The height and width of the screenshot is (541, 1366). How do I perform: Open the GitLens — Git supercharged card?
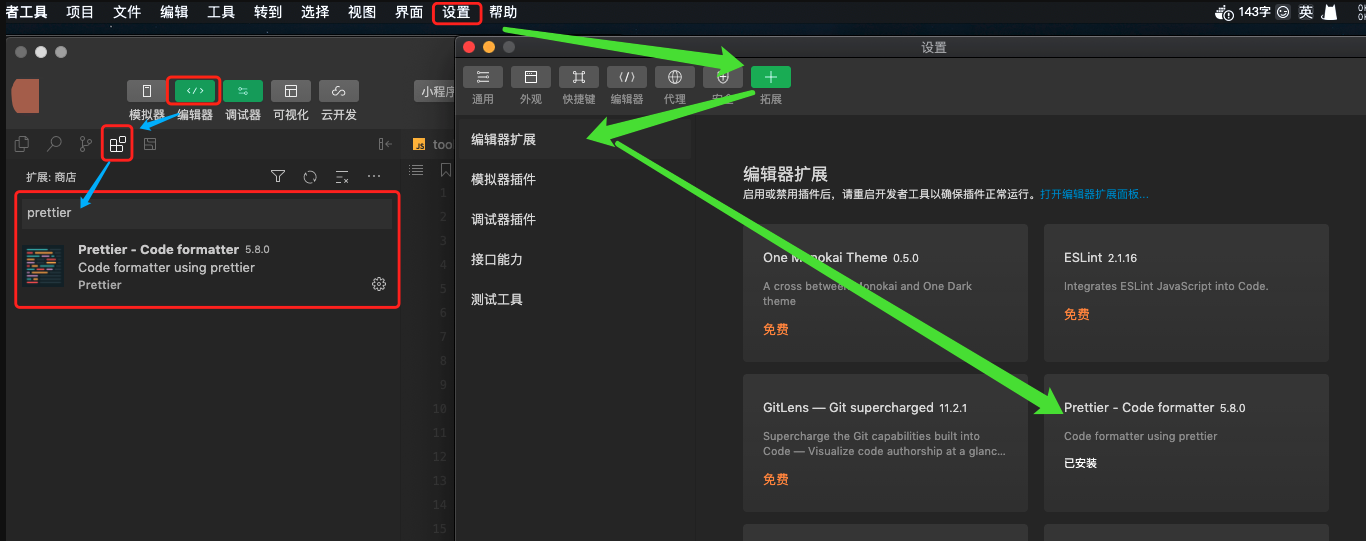(x=885, y=443)
